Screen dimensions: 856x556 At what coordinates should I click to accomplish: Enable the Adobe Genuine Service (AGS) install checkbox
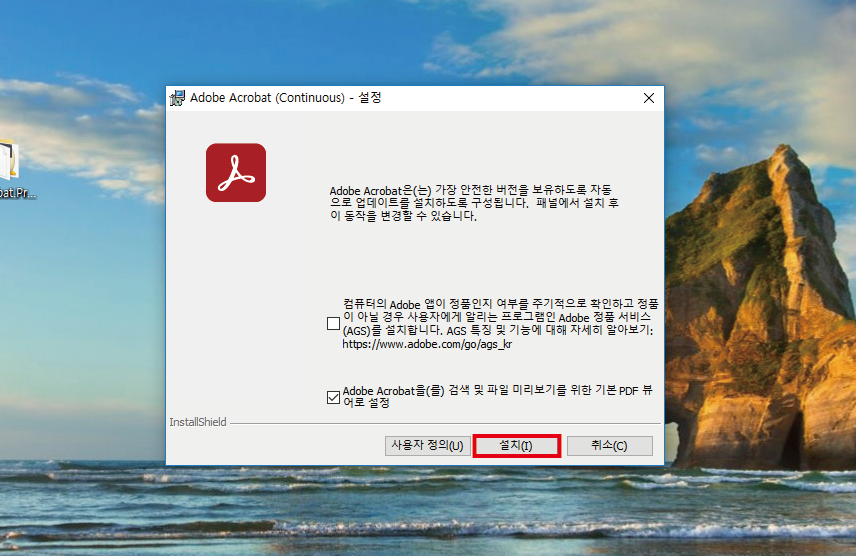333,323
